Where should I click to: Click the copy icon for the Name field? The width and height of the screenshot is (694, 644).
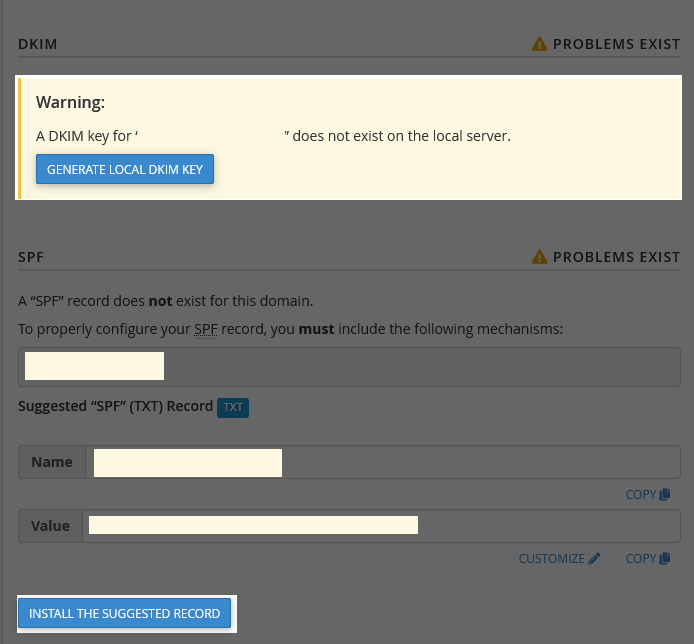click(x=665, y=495)
